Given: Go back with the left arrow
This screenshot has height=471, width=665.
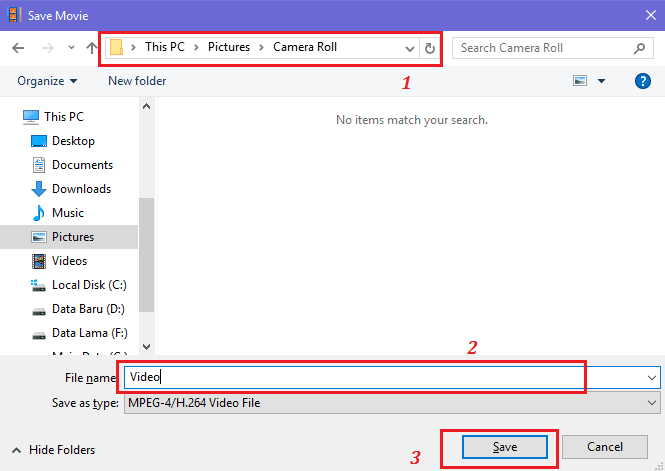Looking at the screenshot, I should coord(18,48).
